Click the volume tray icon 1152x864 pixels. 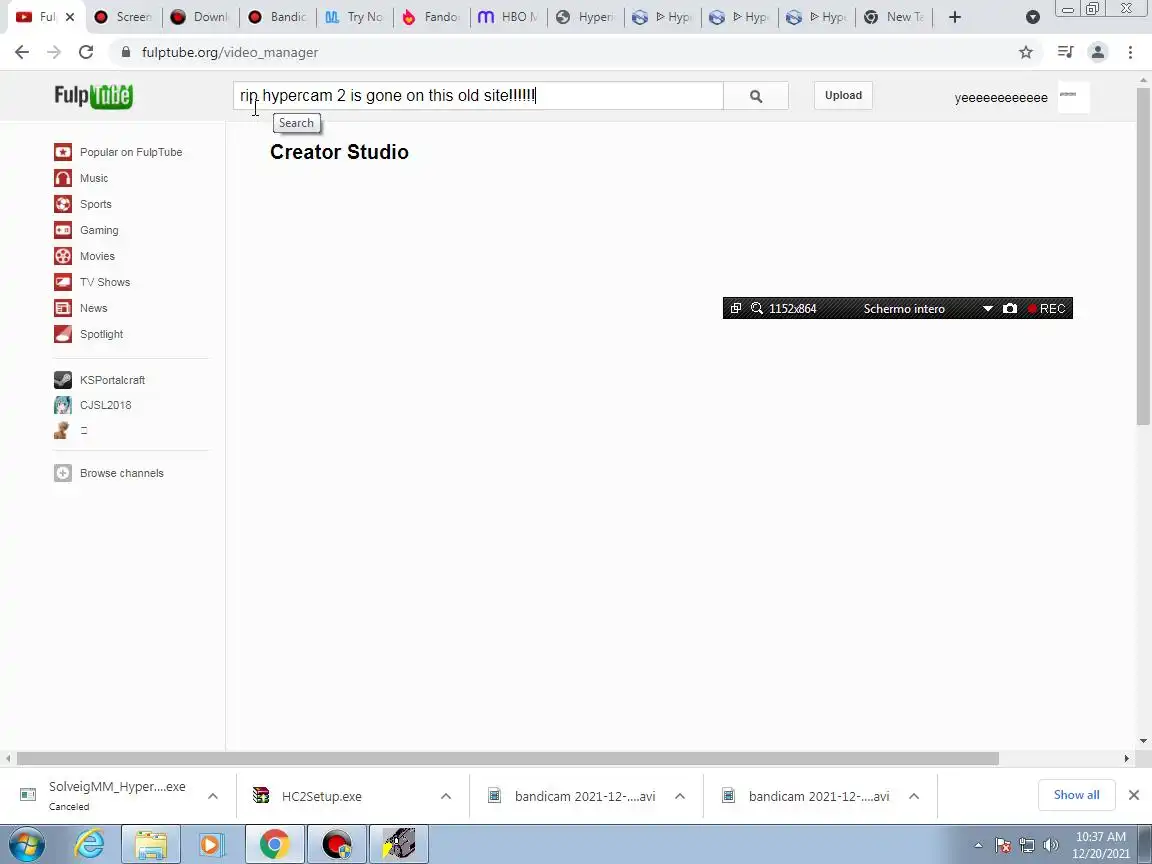click(1051, 846)
